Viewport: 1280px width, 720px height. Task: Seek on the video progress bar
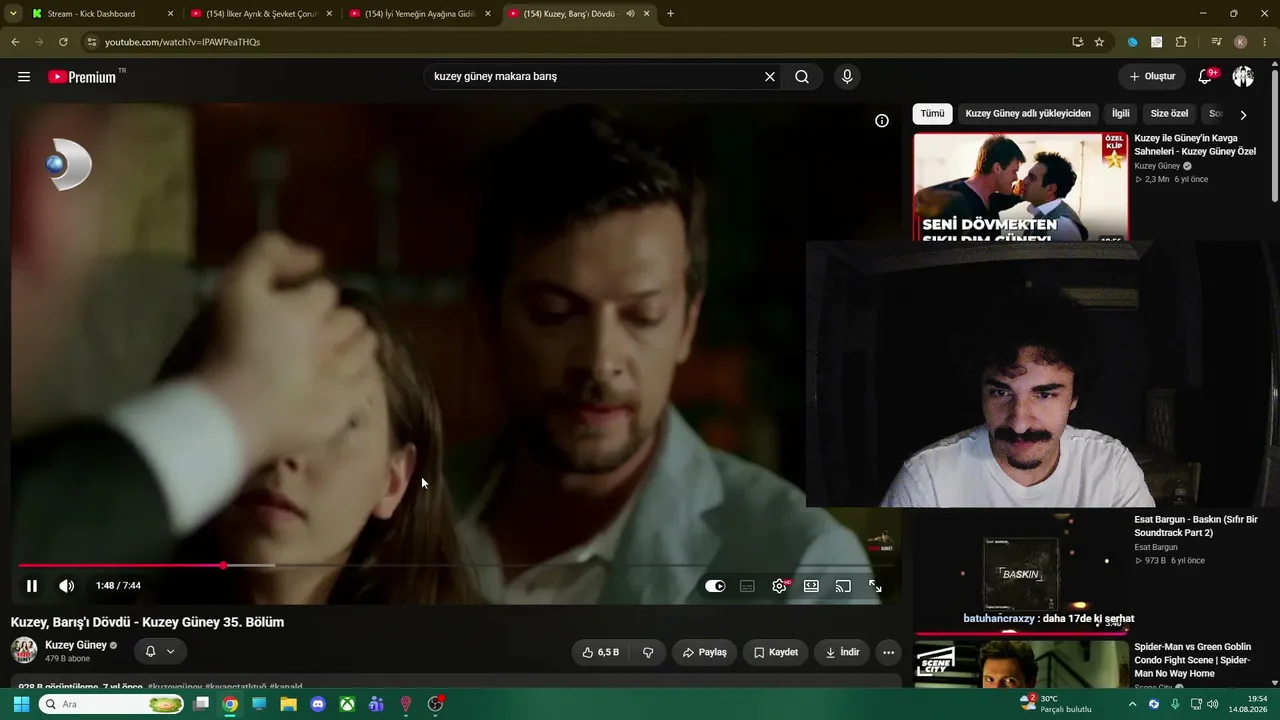tap(456, 566)
